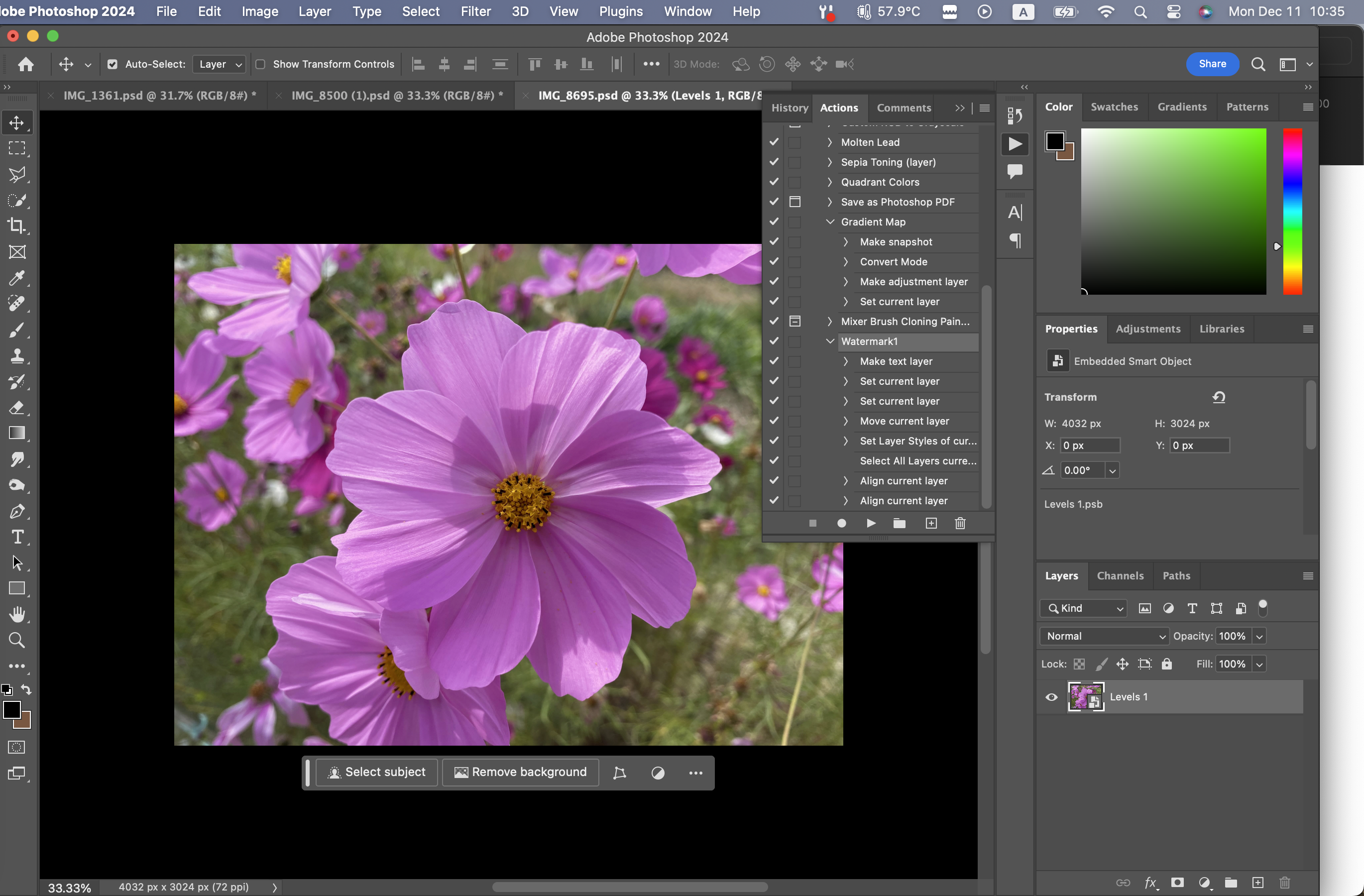Select the Horizontal Type tool
This screenshot has width=1364, height=896.
[x=17, y=537]
